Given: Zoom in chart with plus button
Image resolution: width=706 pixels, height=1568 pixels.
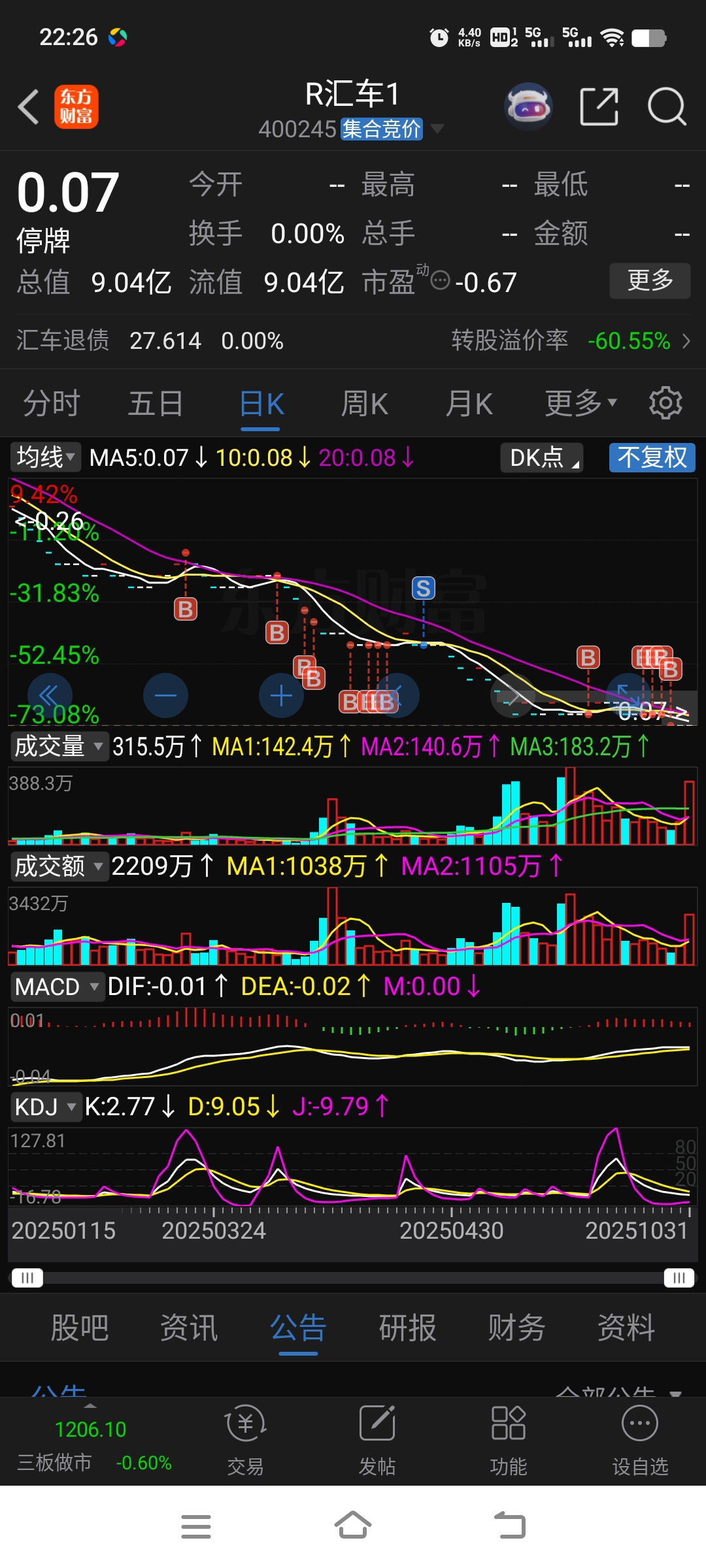Looking at the screenshot, I should [281, 695].
